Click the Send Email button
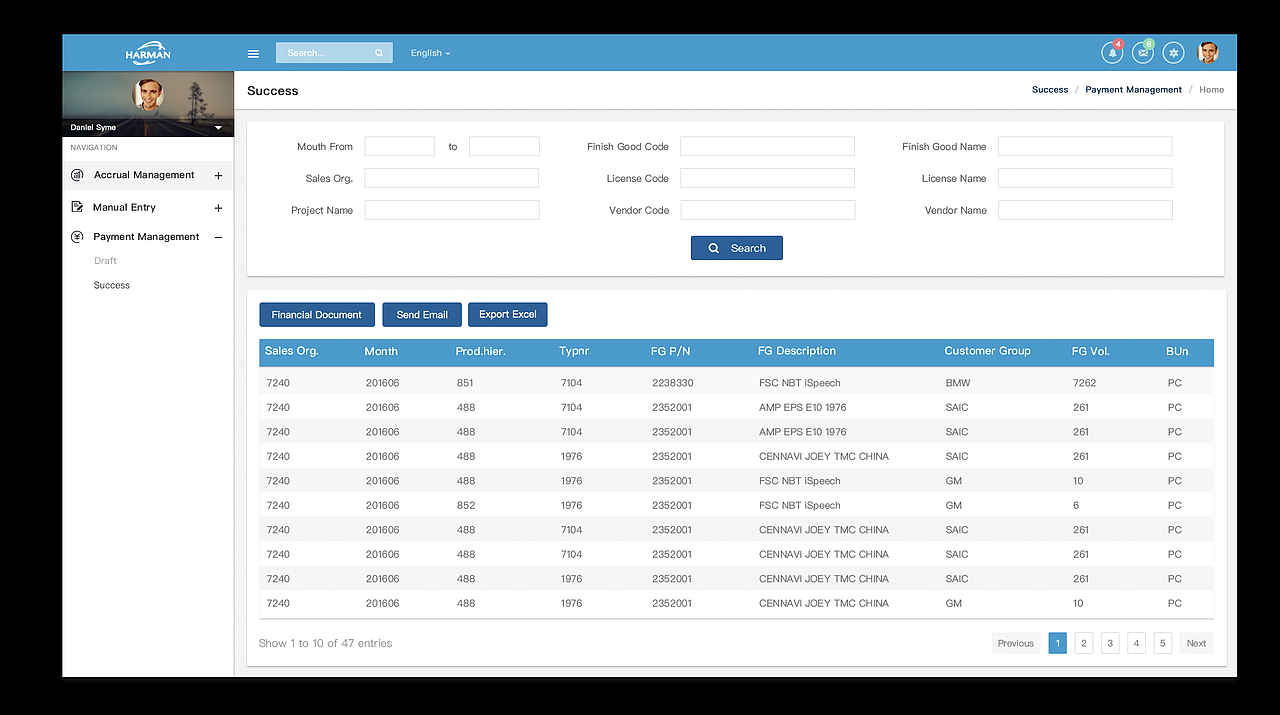 (x=422, y=314)
